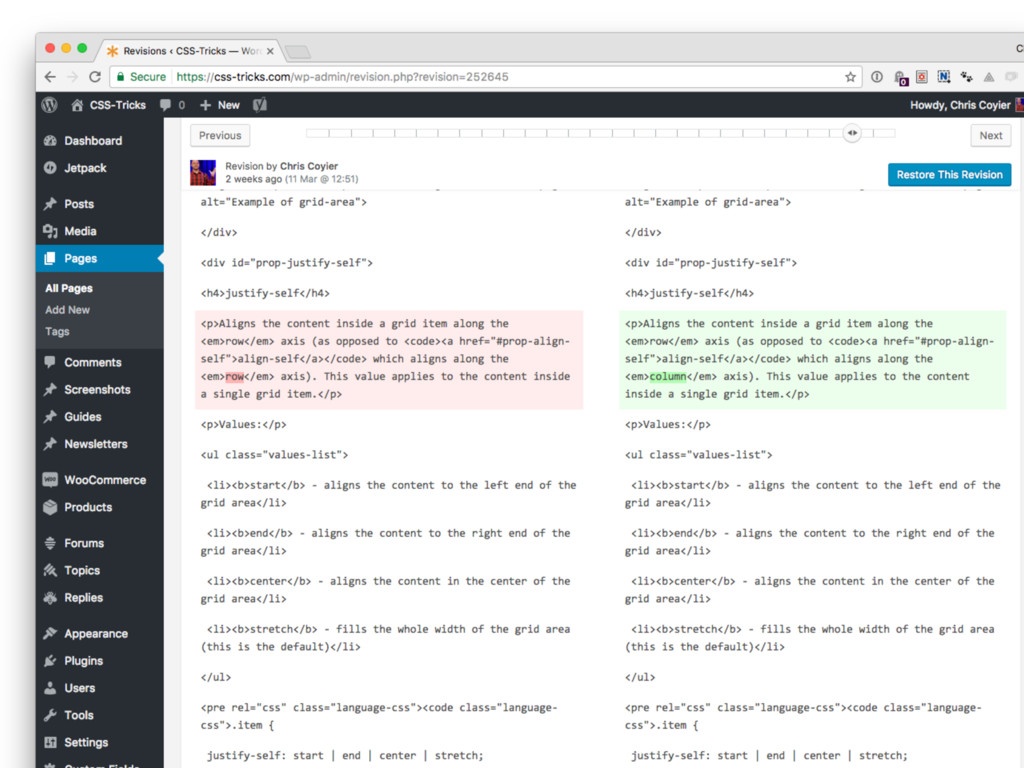Click the Previous revision button

tap(220, 136)
